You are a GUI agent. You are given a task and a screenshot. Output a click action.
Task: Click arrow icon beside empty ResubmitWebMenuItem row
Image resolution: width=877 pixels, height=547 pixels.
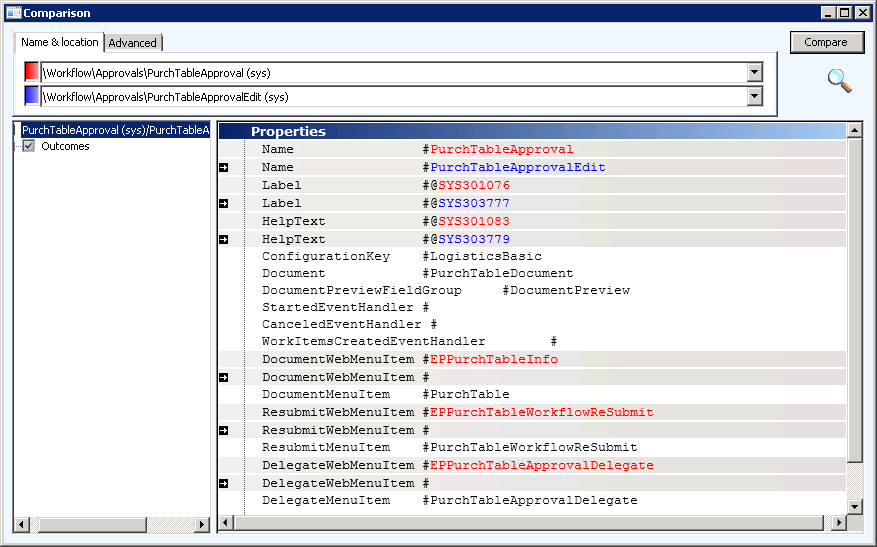(x=224, y=431)
